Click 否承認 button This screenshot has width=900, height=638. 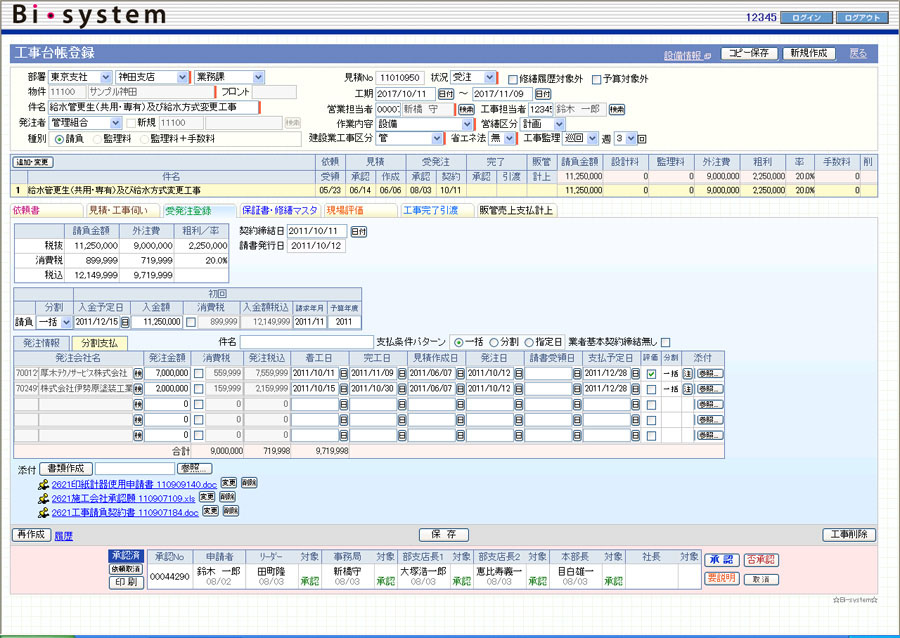pyautogui.click(x=761, y=559)
